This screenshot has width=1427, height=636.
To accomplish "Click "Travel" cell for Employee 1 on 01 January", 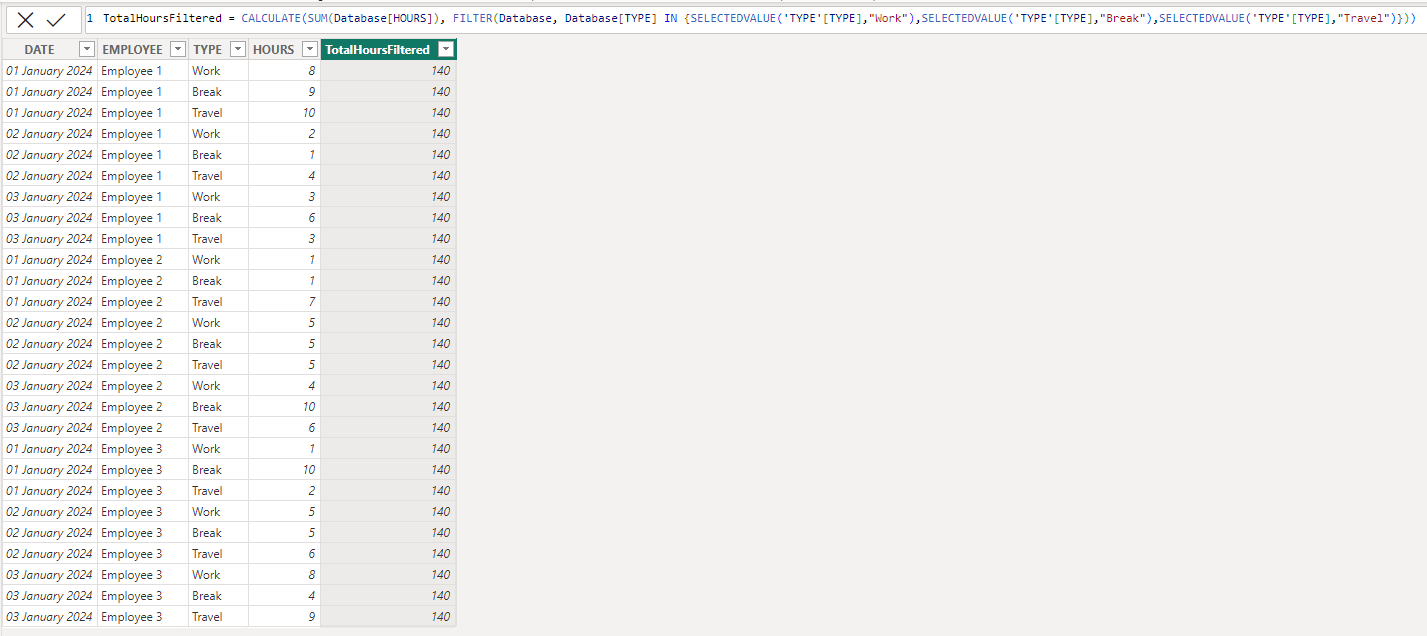I will point(219,113).
